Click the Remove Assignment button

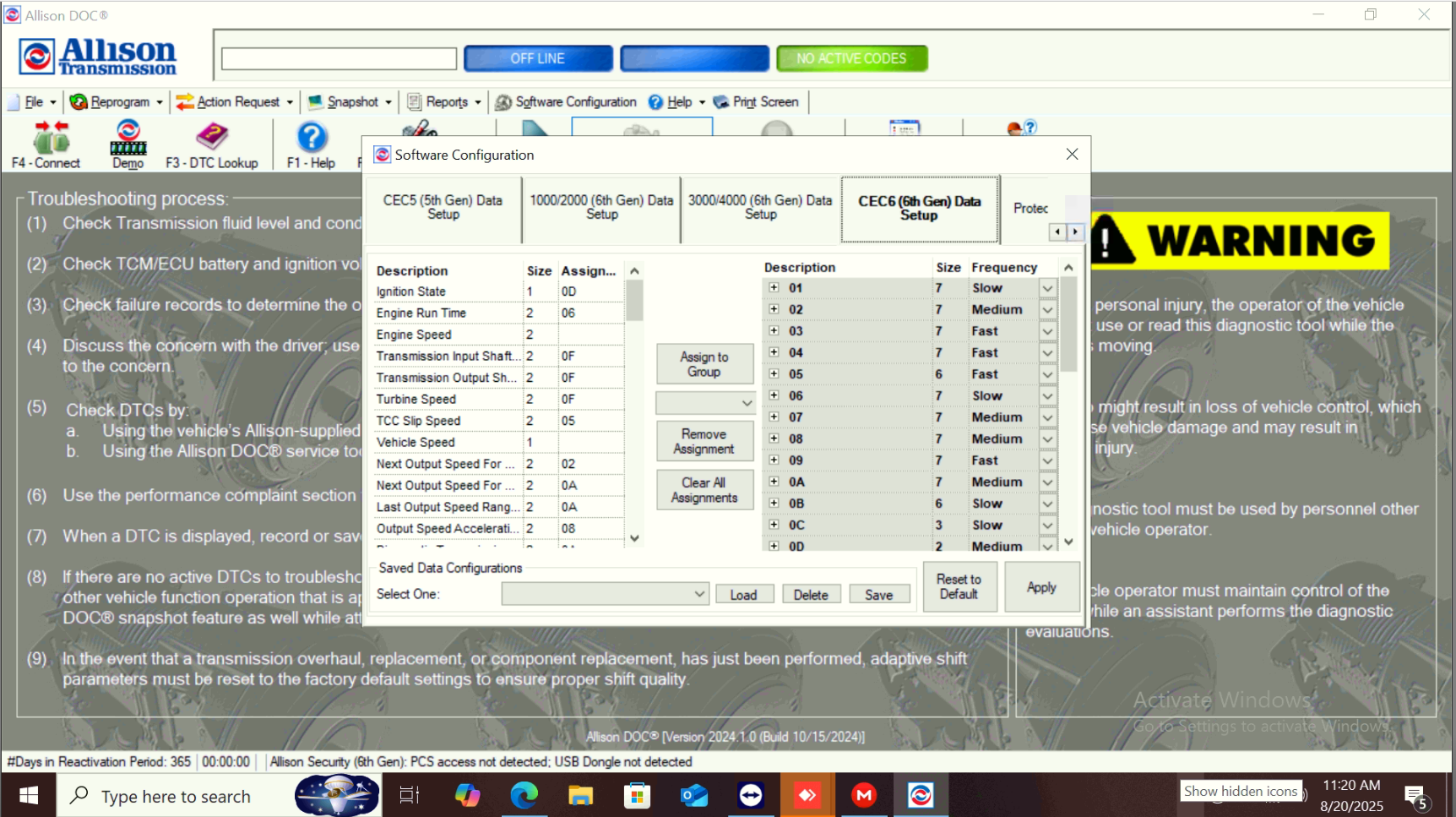705,441
